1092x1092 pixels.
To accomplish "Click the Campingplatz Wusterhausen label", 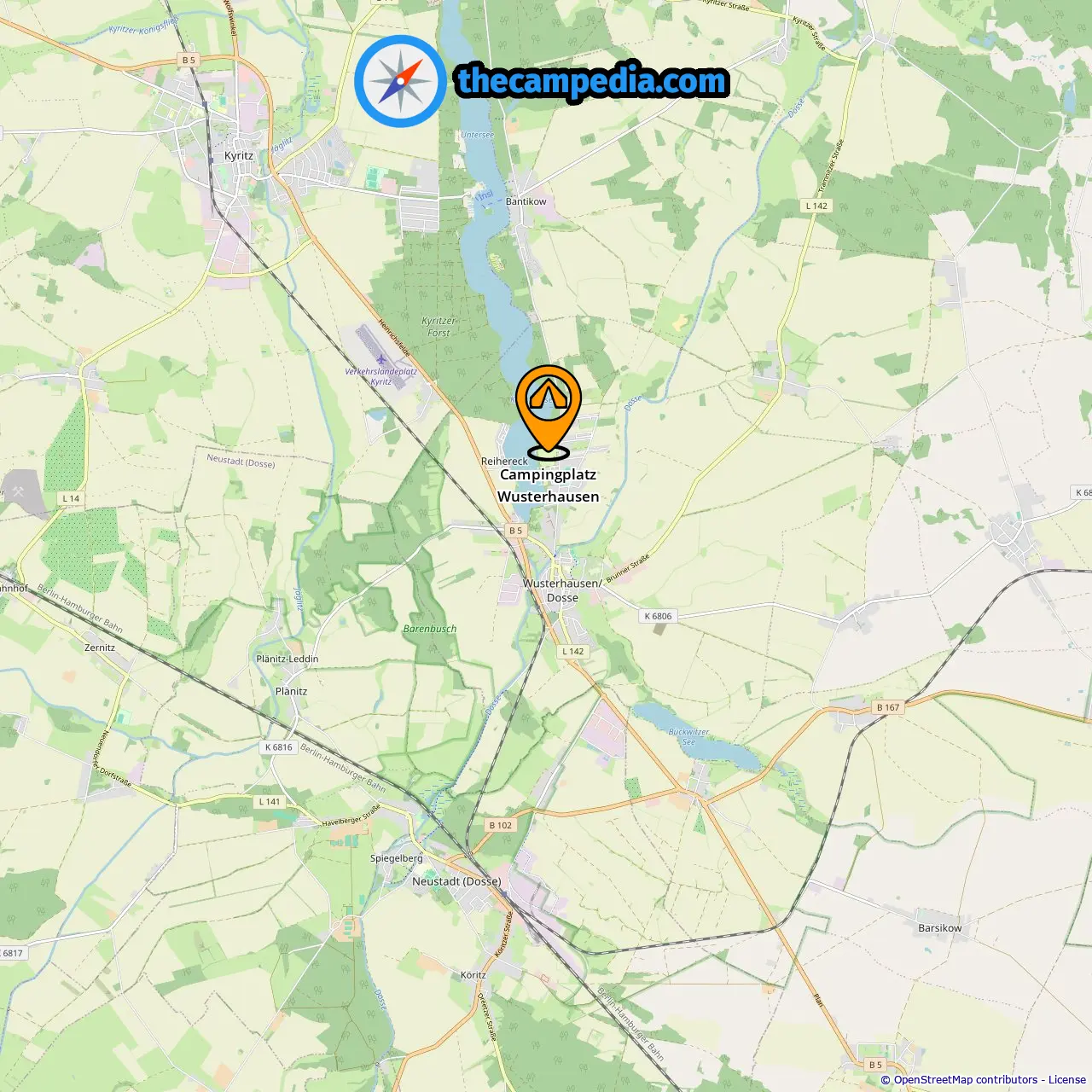I will point(549,485).
